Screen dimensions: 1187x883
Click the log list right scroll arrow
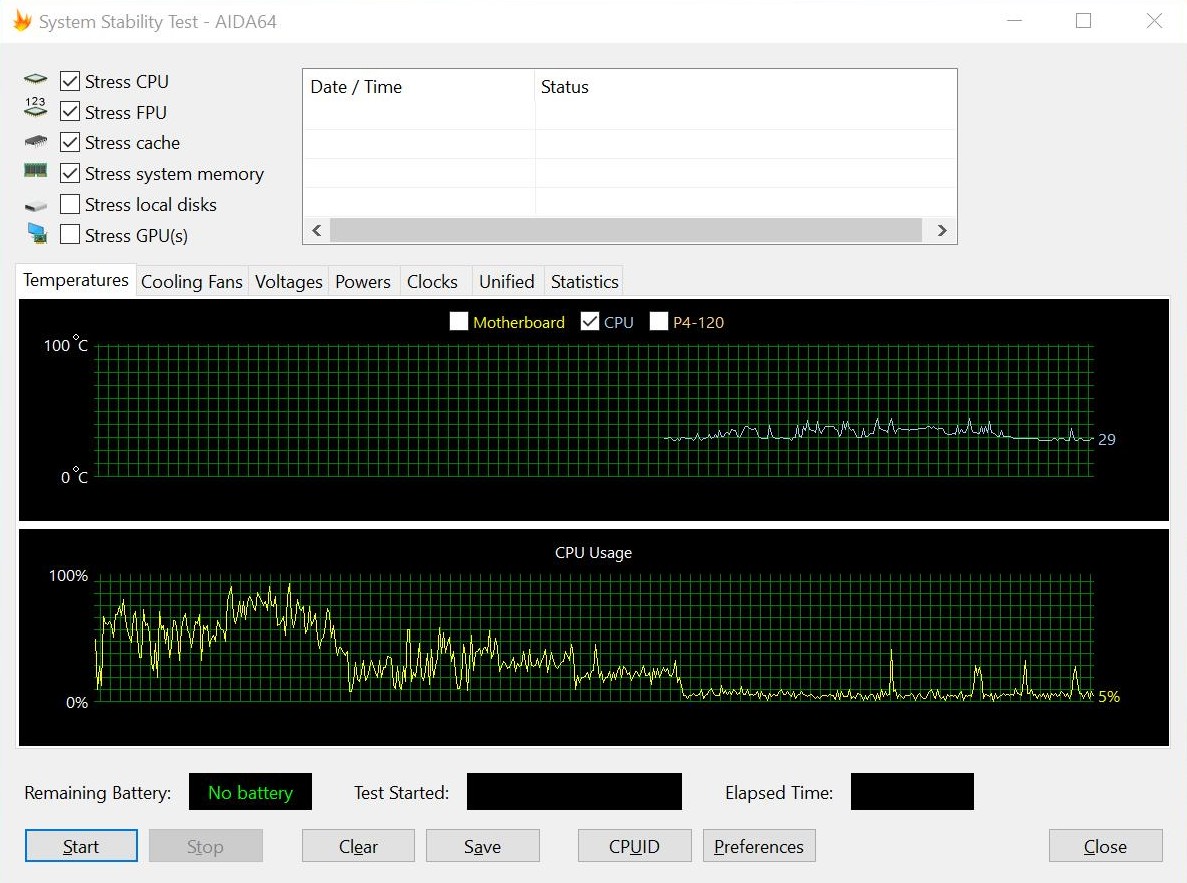942,230
